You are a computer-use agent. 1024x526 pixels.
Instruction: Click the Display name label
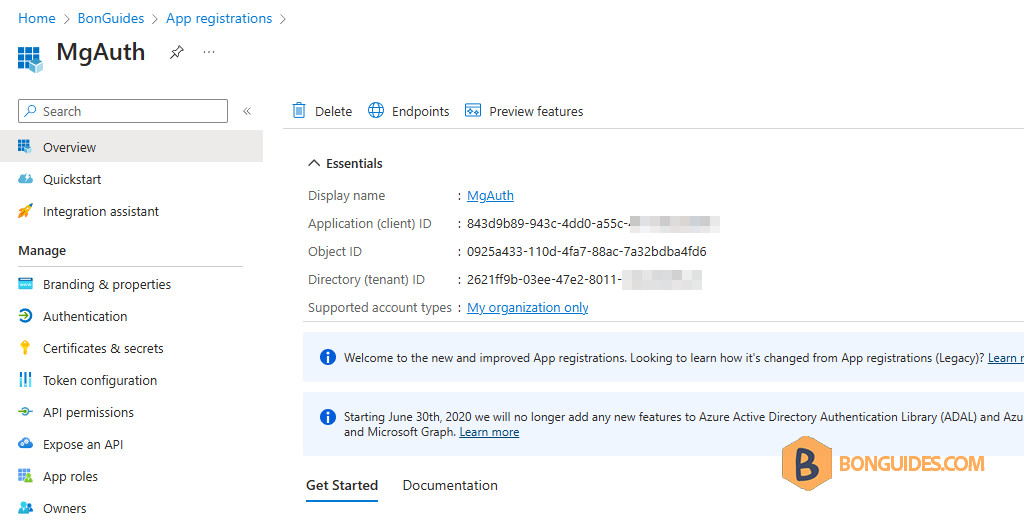[x=346, y=195]
